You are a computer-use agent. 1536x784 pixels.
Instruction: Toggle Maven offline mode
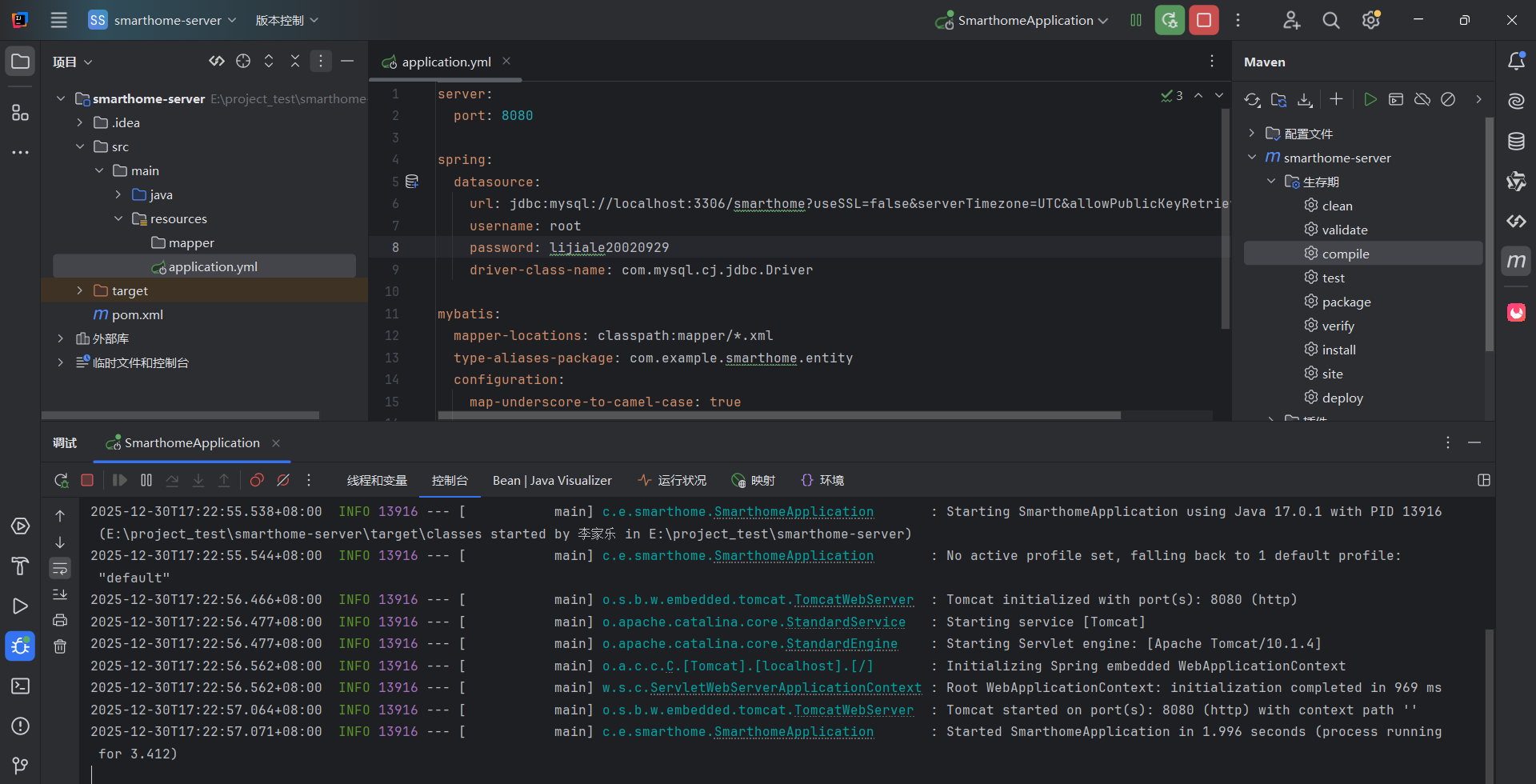(1422, 100)
